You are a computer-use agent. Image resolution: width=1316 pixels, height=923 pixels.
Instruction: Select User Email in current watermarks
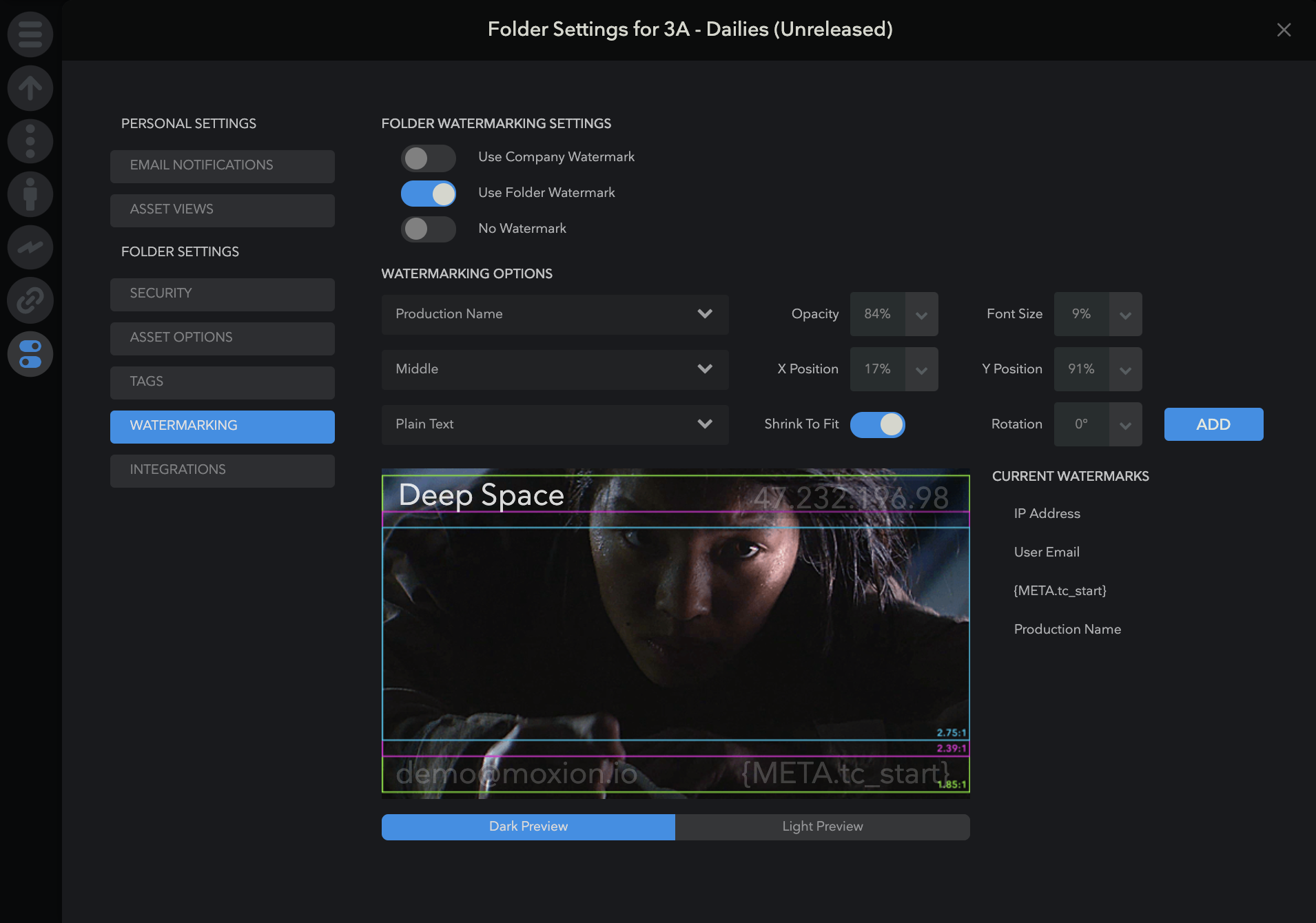tap(1047, 552)
